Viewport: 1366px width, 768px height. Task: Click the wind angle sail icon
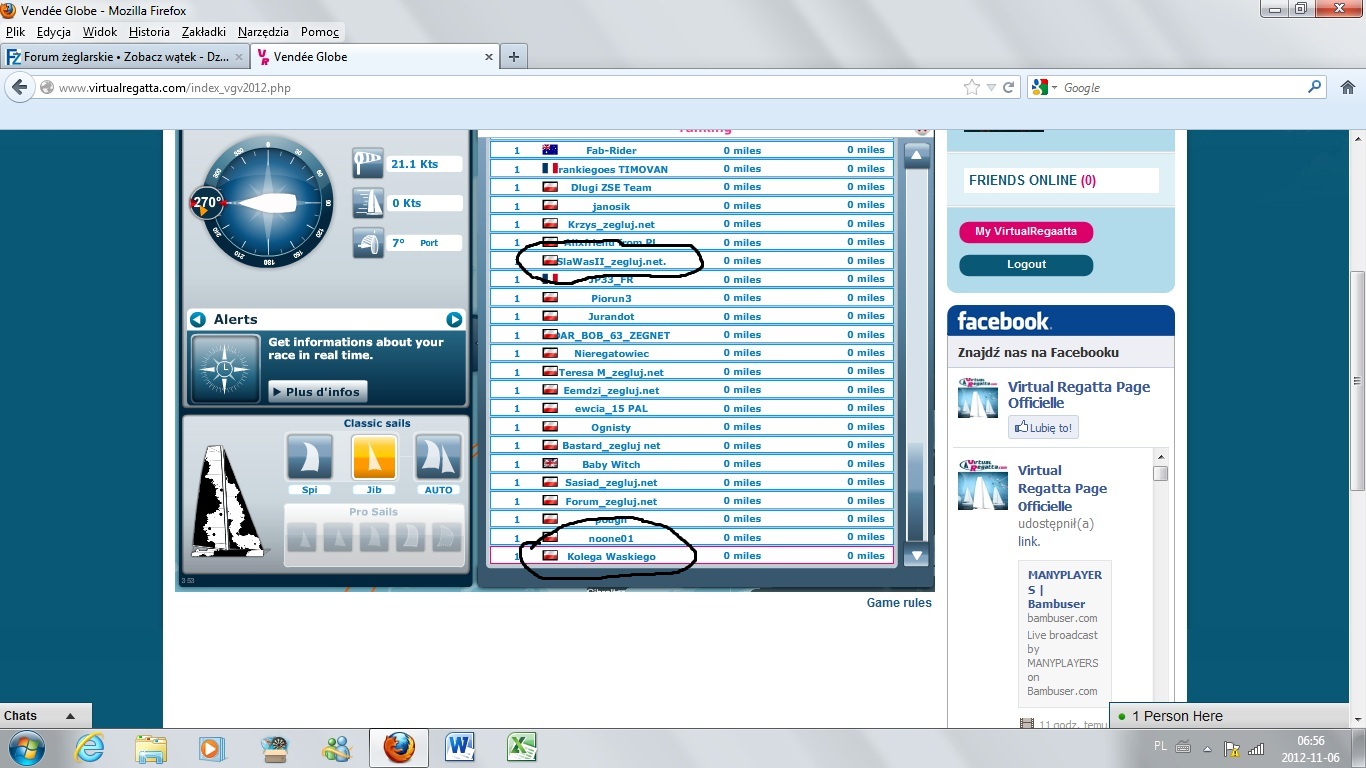(x=368, y=242)
